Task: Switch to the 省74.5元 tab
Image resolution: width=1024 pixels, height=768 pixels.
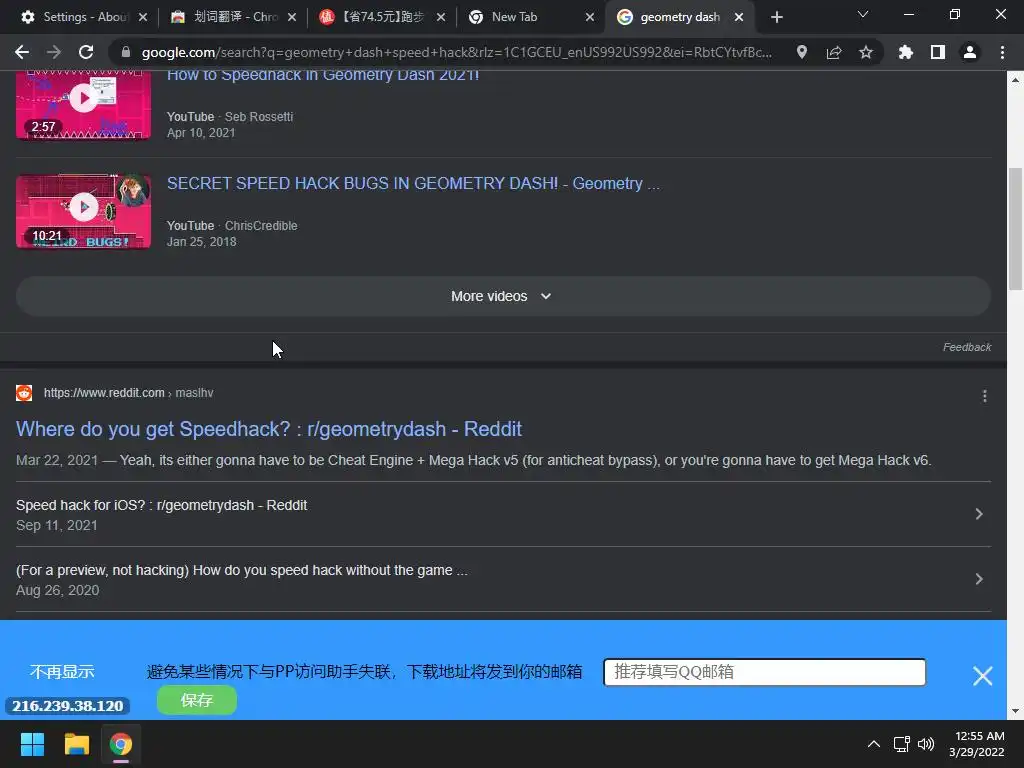Action: [x=381, y=17]
